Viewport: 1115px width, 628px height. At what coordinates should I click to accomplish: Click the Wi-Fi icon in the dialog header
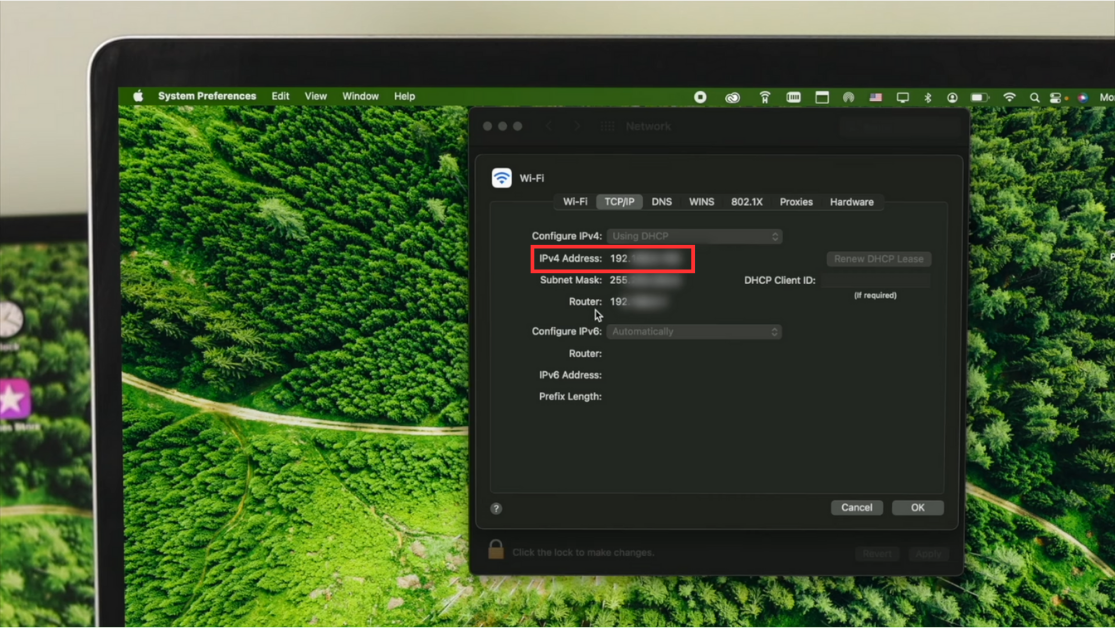501,178
